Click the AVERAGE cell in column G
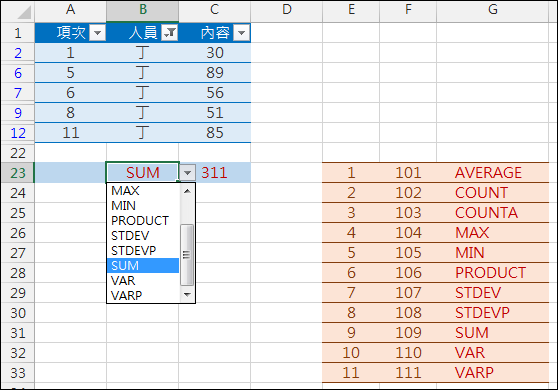 [x=493, y=173]
